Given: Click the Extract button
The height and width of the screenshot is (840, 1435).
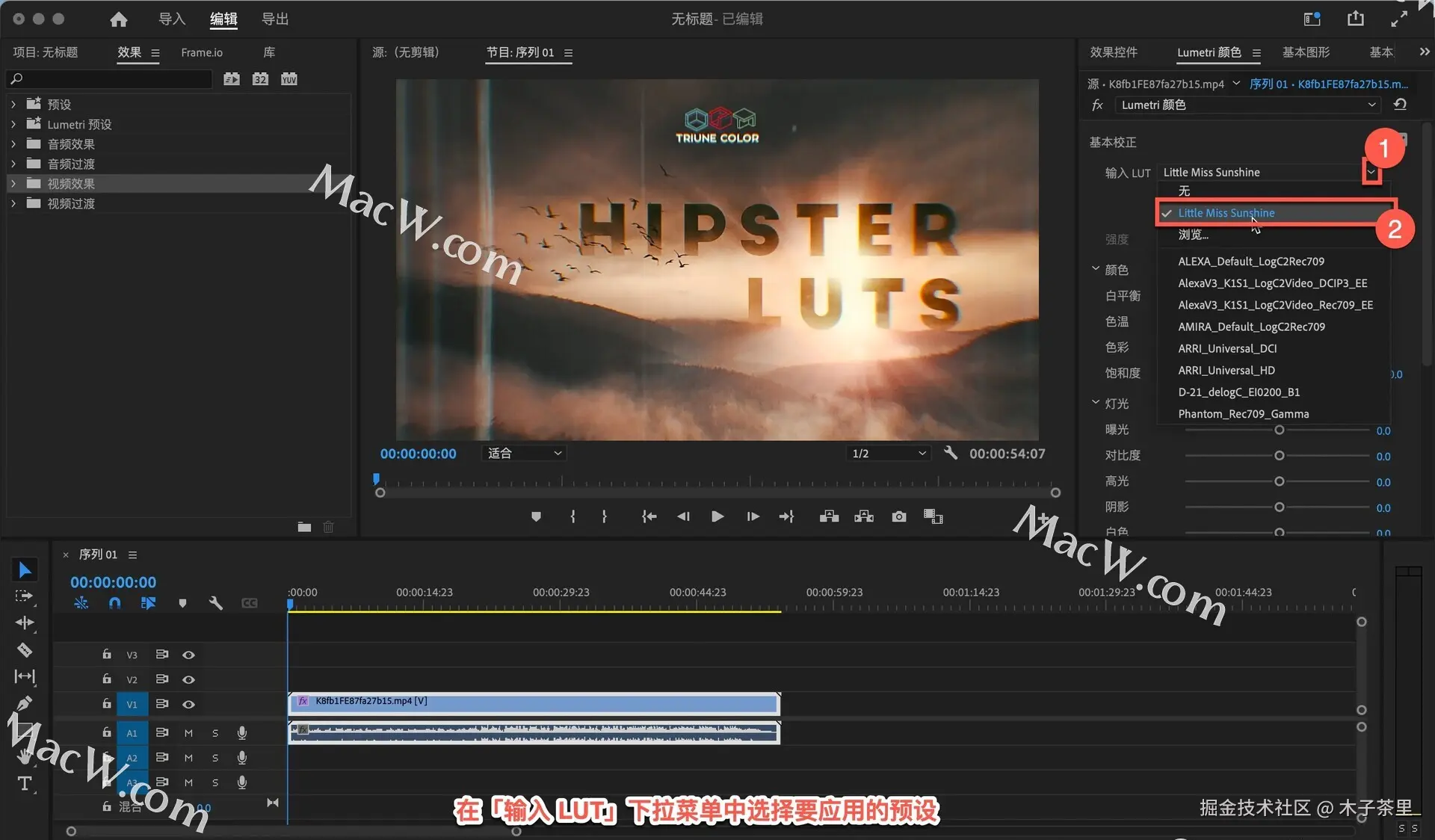Looking at the screenshot, I should pyautogui.click(x=864, y=516).
